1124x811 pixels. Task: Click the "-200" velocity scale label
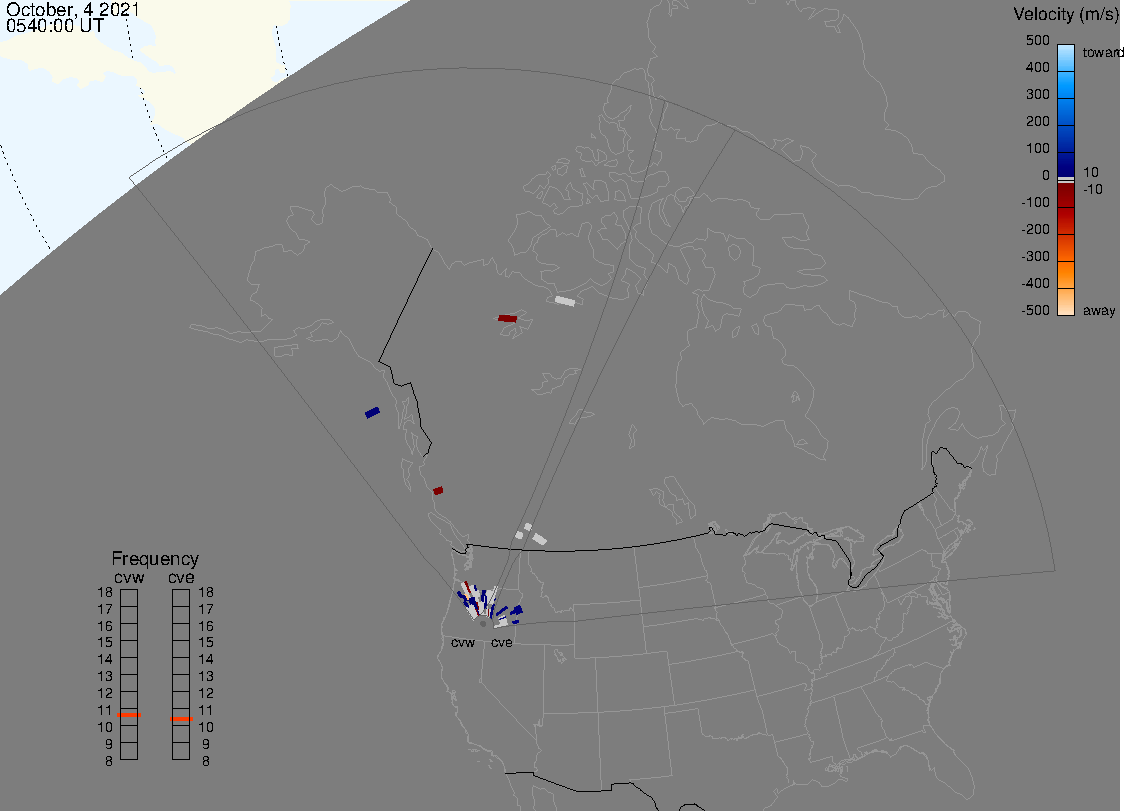pos(1035,229)
